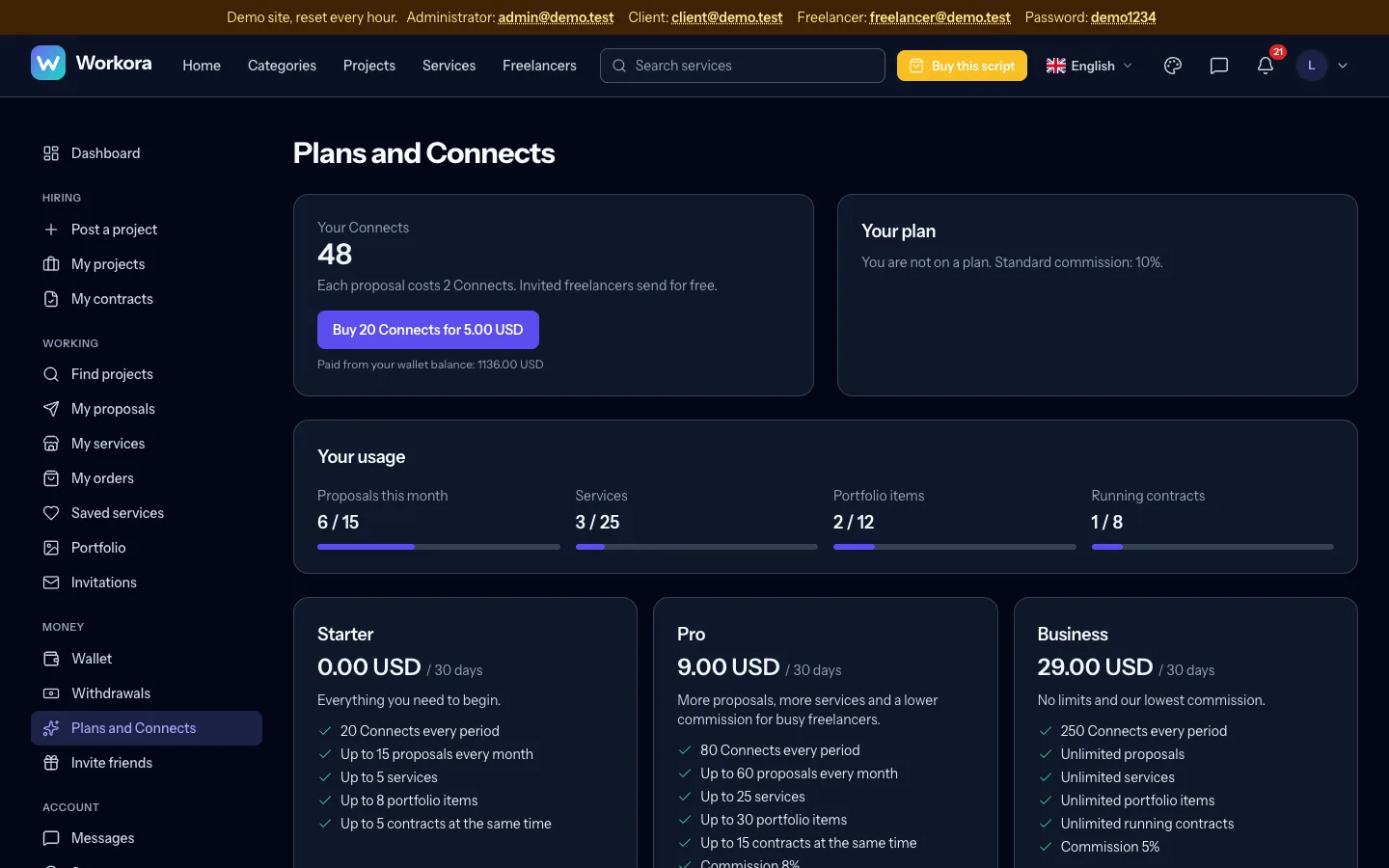The height and width of the screenshot is (868, 1389).
Task: Click the envelope icon beside Invitations
Action: coord(51,583)
